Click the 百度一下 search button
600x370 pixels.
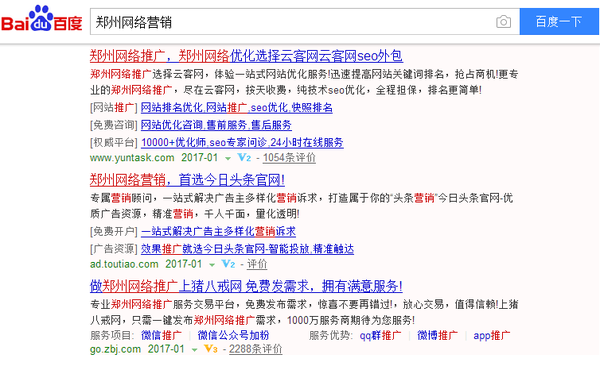pyautogui.click(x=559, y=22)
